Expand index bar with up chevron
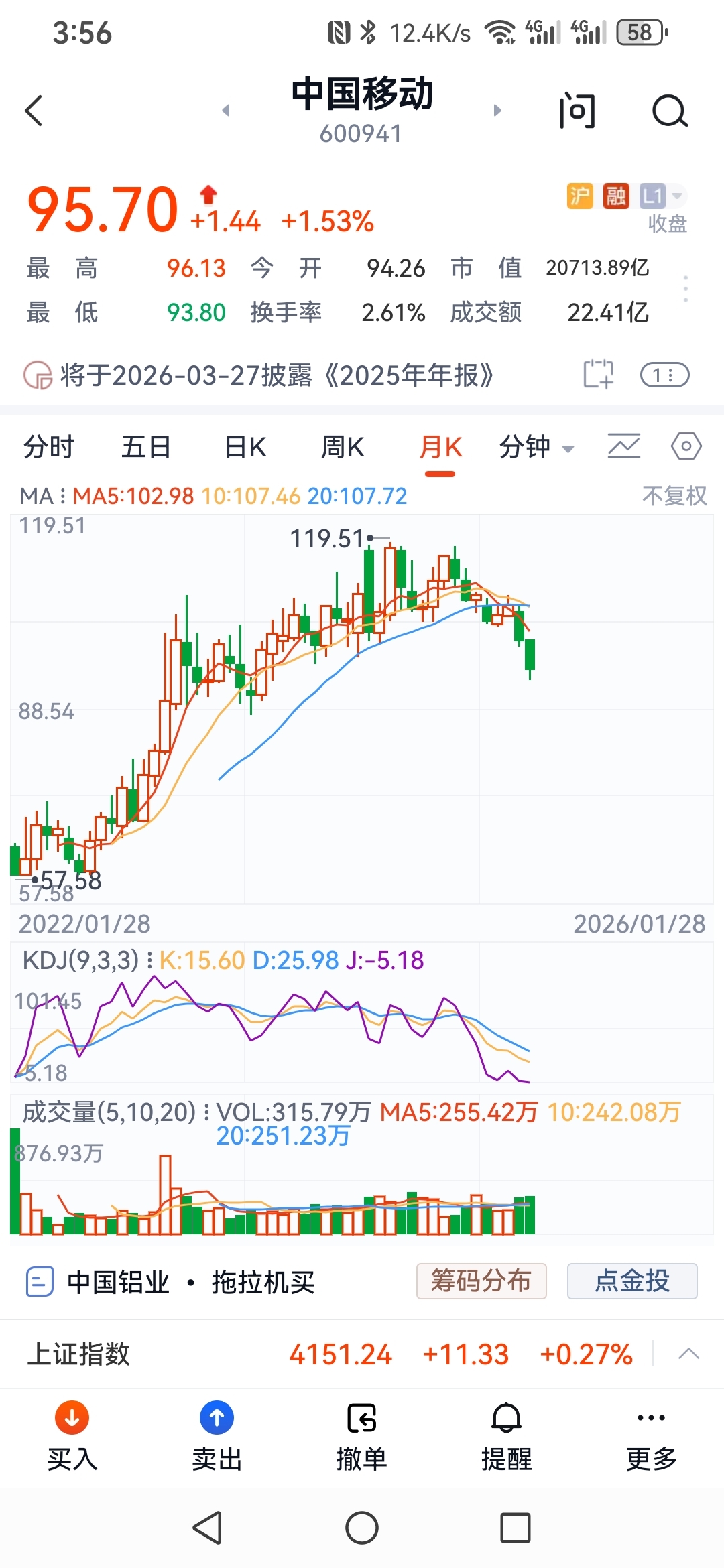The height and width of the screenshot is (1568, 724). (688, 1354)
